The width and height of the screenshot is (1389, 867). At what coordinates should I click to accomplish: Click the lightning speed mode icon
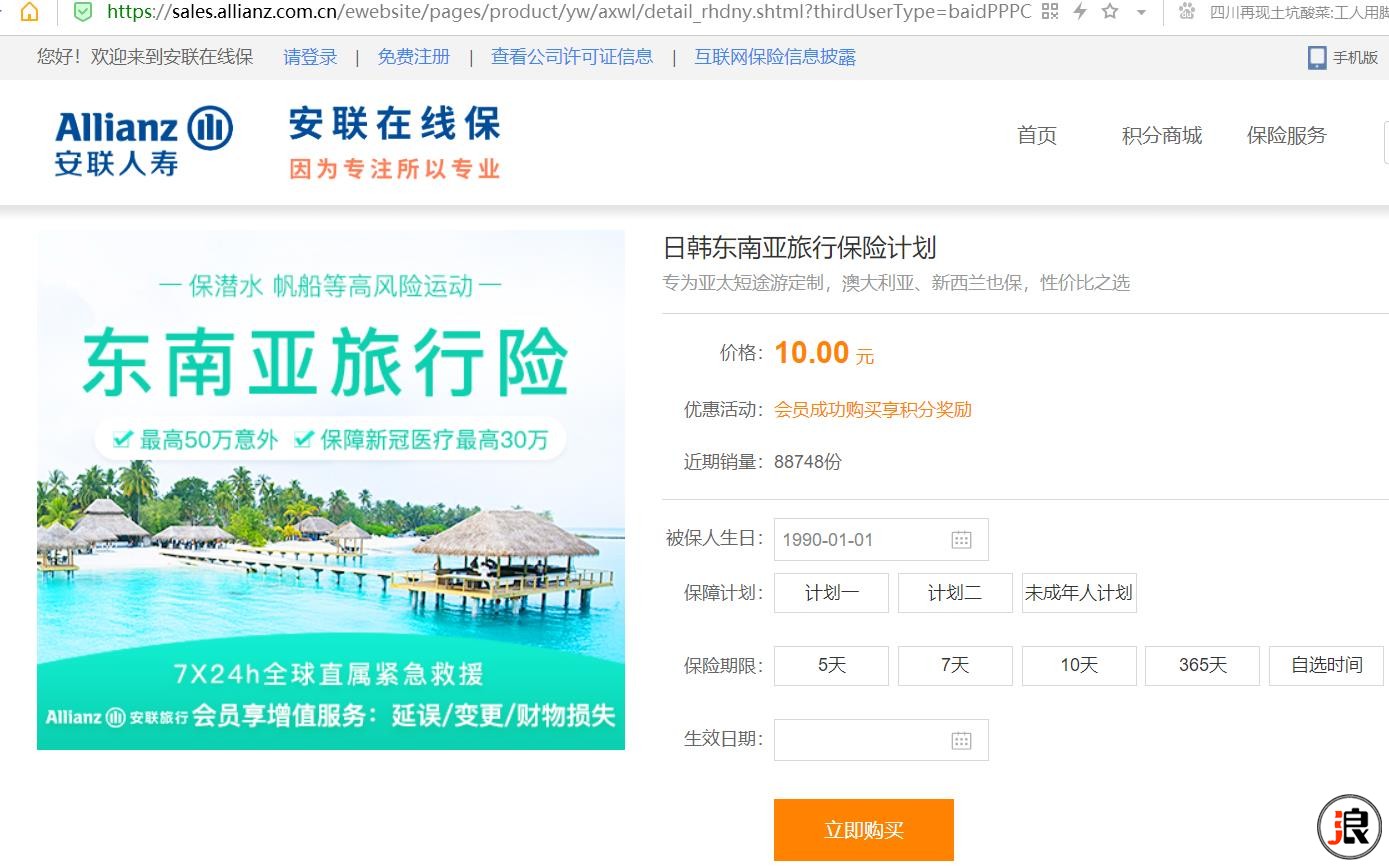coord(1080,12)
